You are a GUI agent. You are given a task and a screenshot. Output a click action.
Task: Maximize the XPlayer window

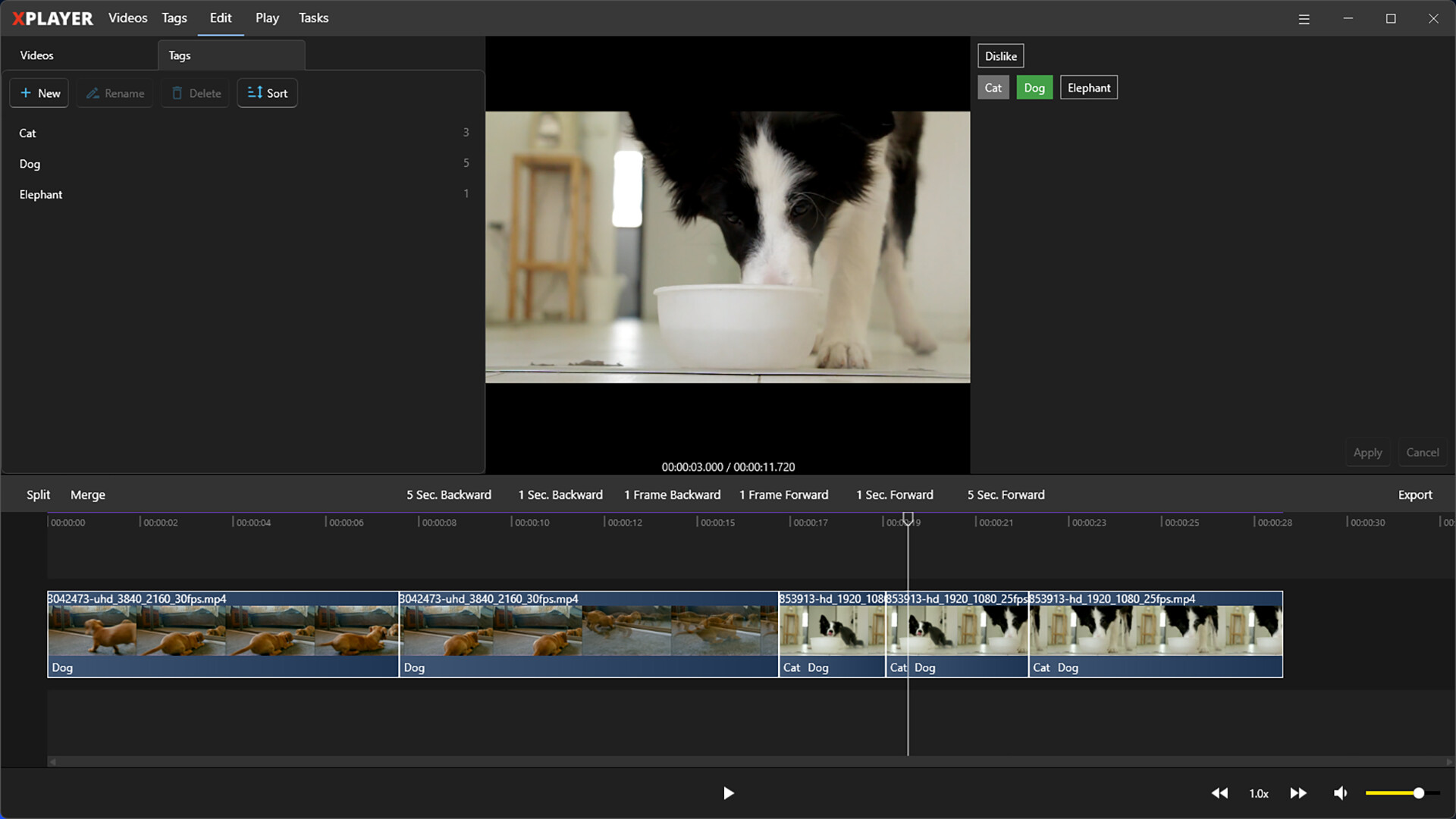coord(1391,18)
